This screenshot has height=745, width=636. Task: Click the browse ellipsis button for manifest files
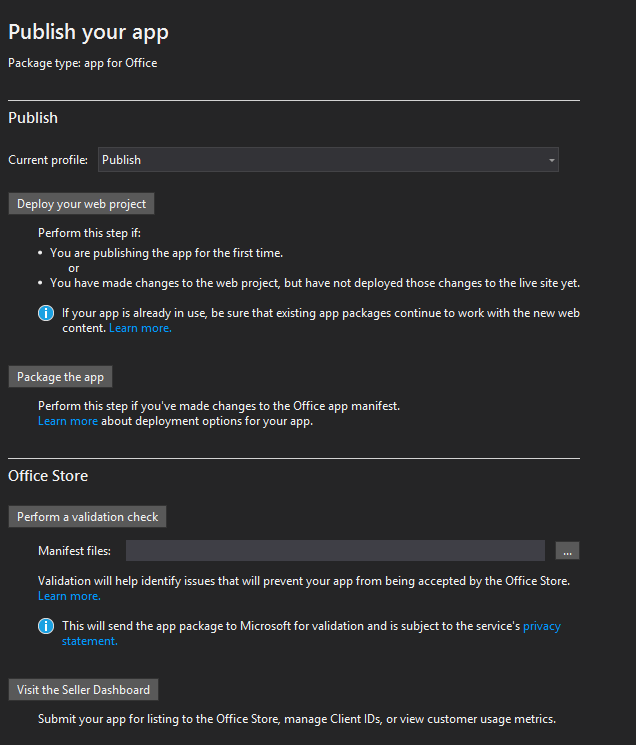click(x=567, y=551)
